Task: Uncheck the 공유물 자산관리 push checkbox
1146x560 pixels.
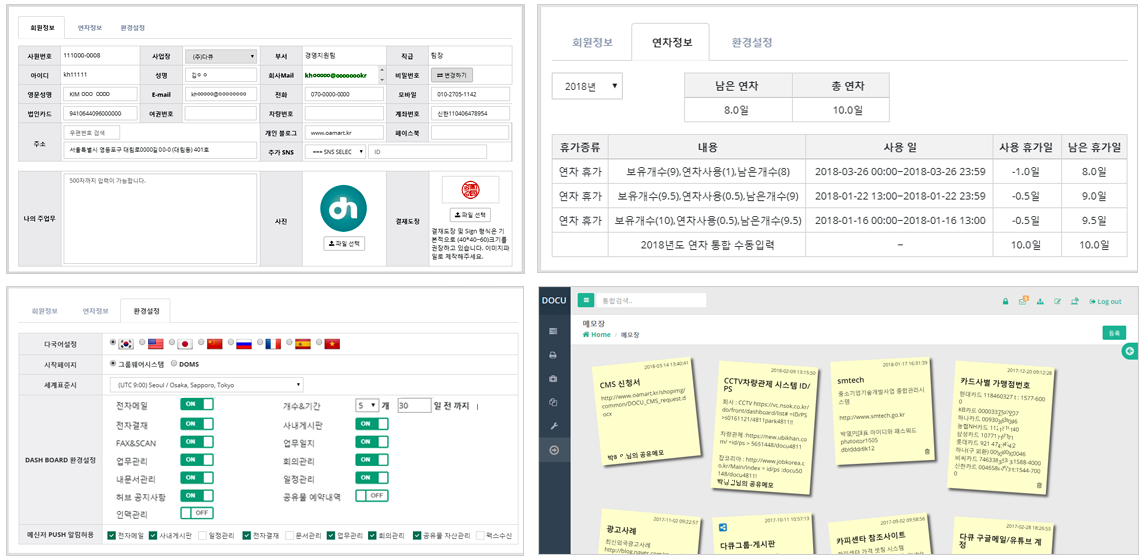Action: pos(417,536)
